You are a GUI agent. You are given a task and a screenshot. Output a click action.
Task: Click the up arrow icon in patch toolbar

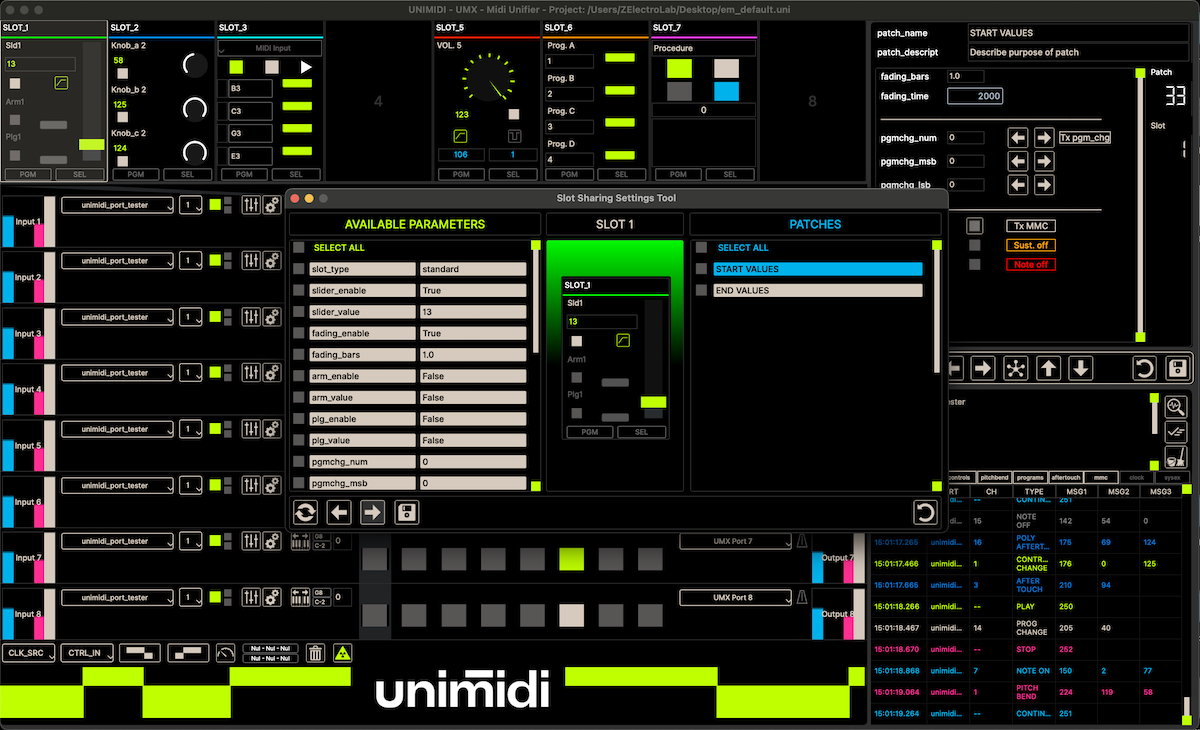tap(1048, 368)
